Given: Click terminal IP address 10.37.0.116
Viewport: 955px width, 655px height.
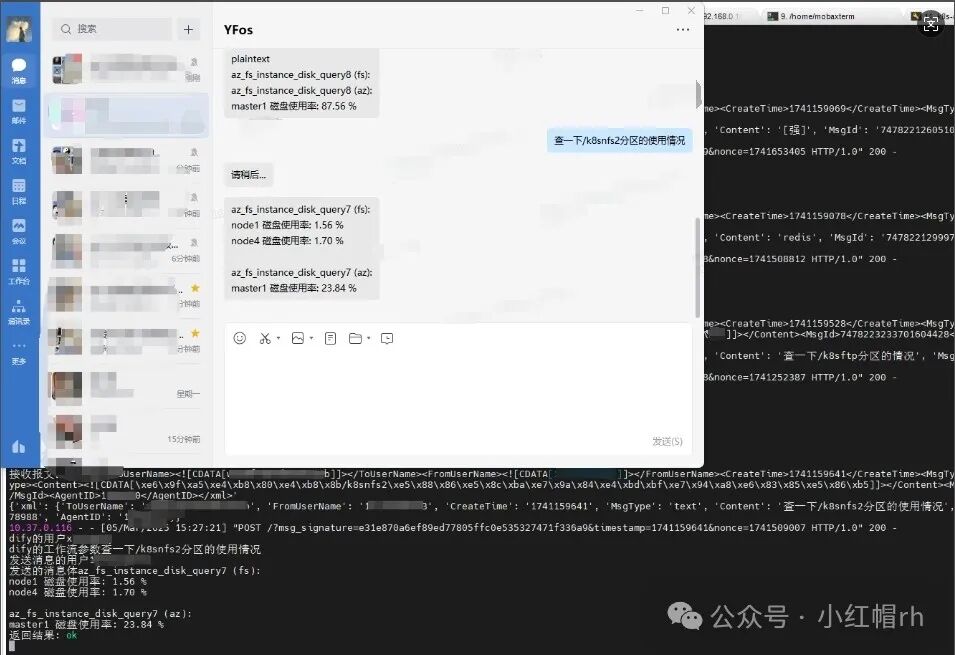Looking at the screenshot, I should click(40, 528).
